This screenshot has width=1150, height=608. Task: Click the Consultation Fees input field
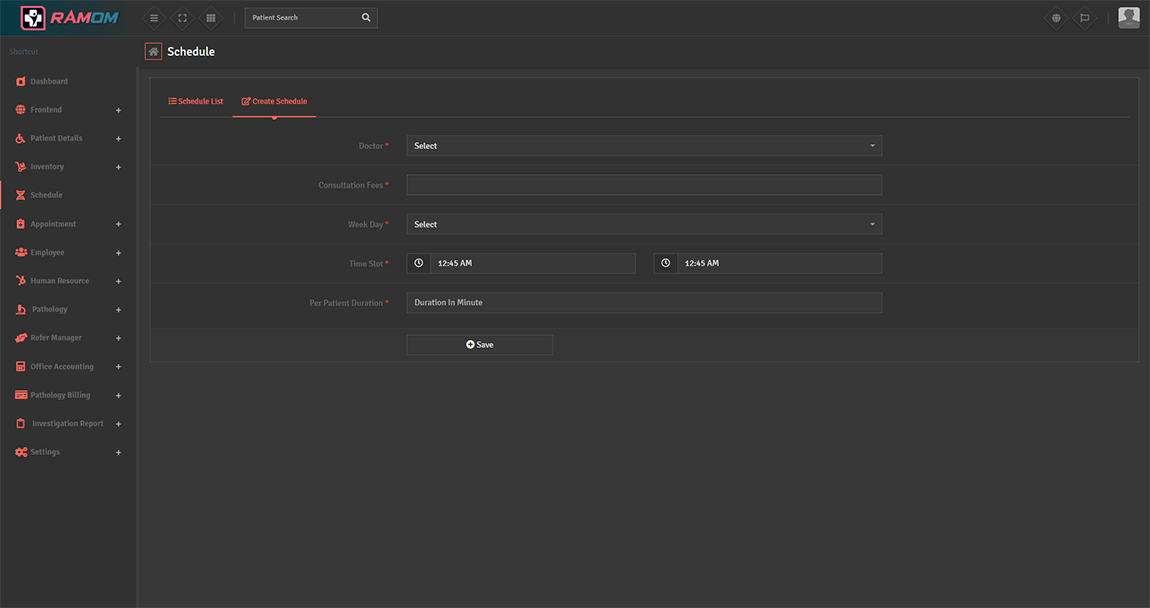point(644,185)
